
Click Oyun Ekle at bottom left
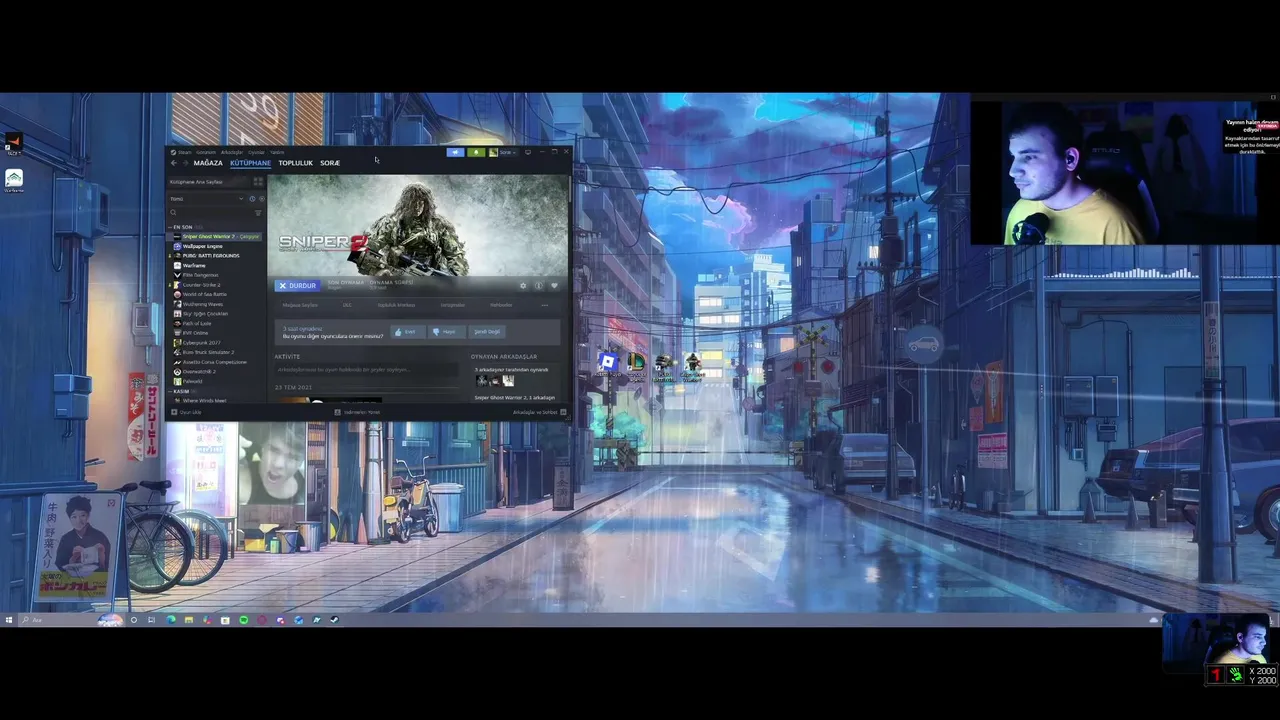pyautogui.click(x=187, y=412)
